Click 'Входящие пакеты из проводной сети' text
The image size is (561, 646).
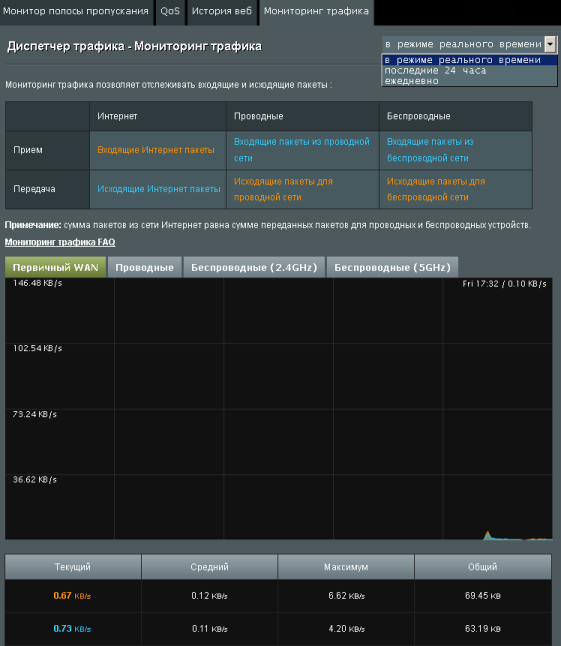(x=302, y=150)
